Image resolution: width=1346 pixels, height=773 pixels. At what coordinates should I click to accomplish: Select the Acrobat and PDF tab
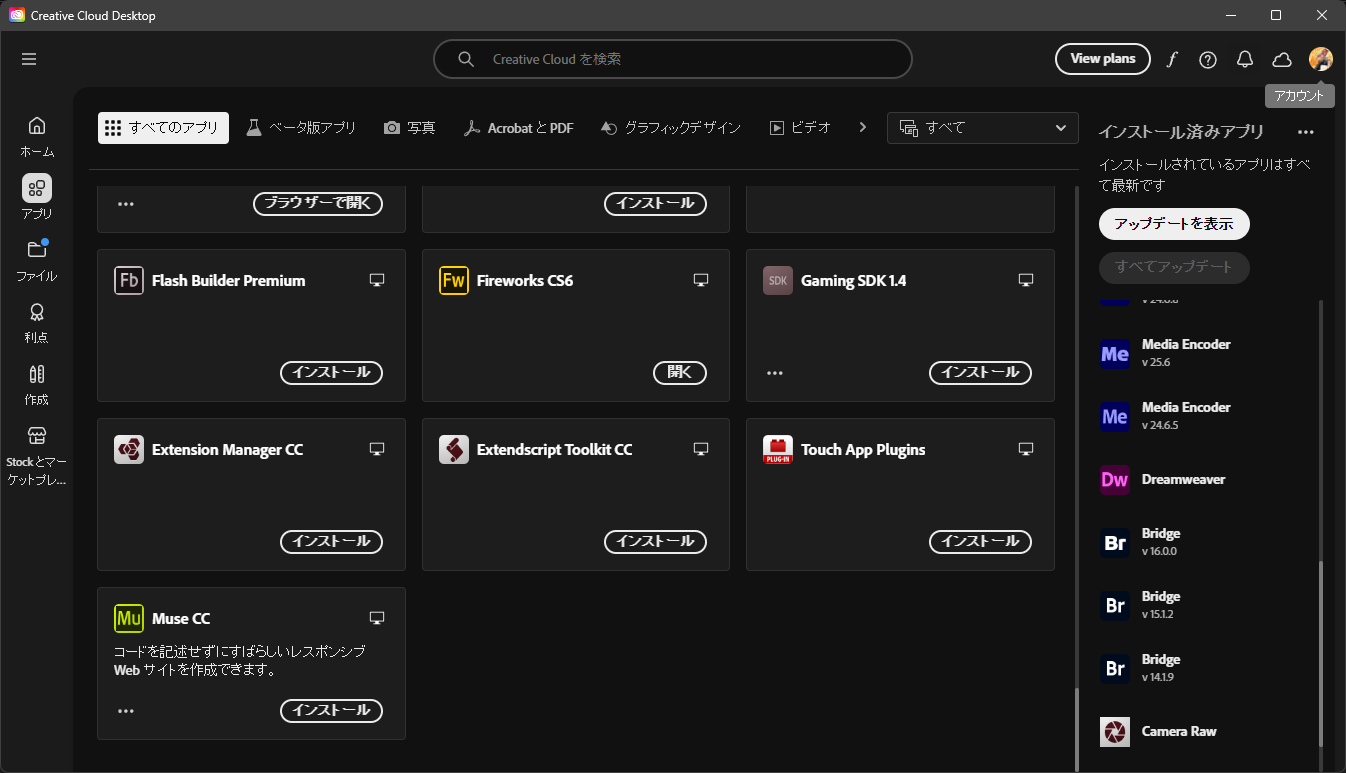[x=518, y=128]
